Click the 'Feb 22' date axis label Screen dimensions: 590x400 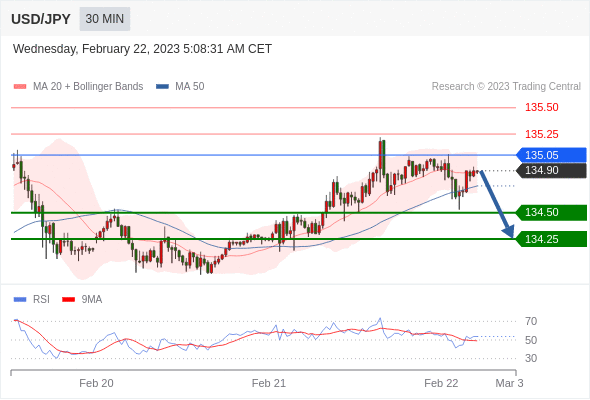point(441,383)
